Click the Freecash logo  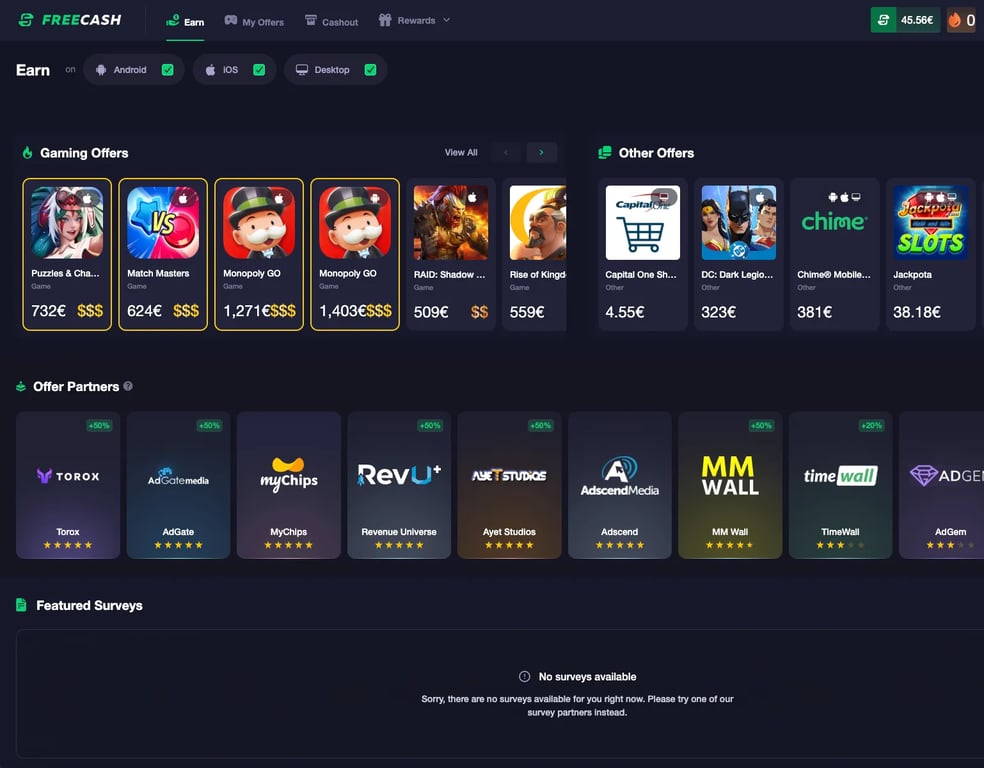70,20
